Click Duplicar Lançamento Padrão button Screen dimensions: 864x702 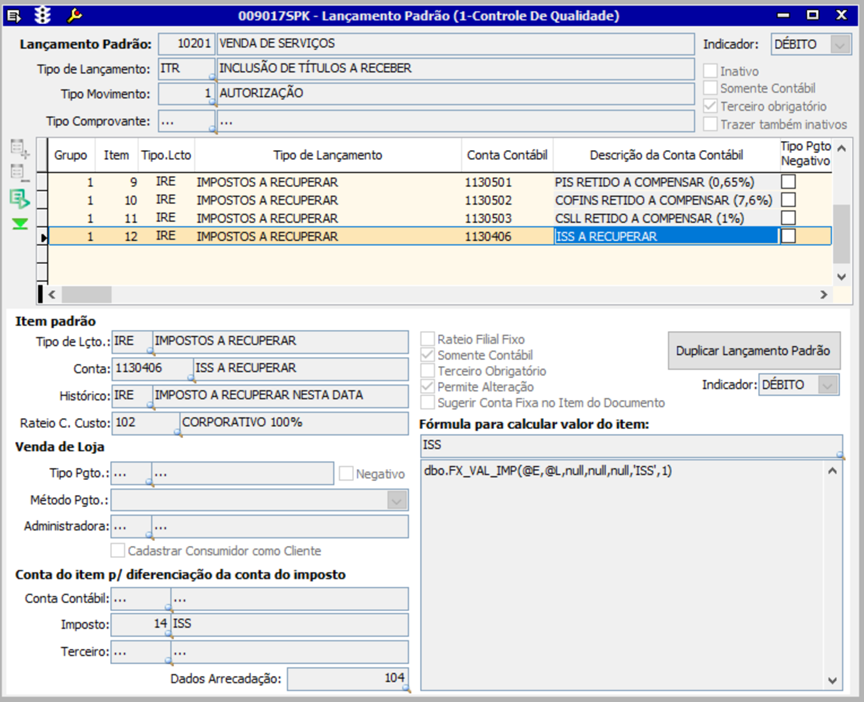(753, 351)
